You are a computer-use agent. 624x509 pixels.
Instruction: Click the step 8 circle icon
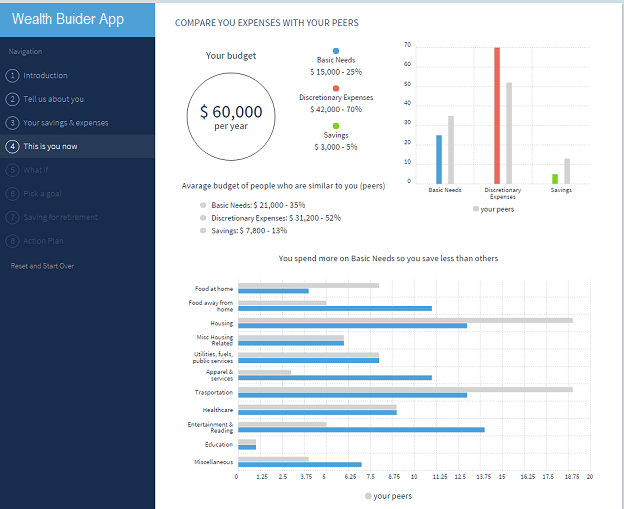(x=12, y=241)
